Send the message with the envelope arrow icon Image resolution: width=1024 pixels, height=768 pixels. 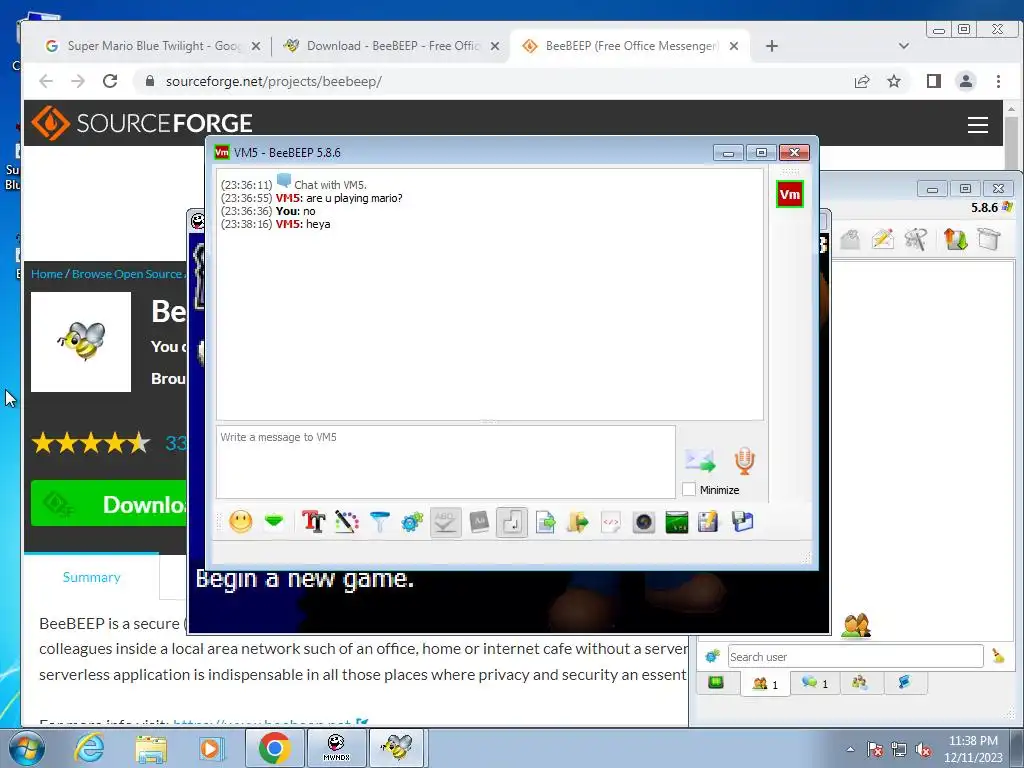(700, 460)
